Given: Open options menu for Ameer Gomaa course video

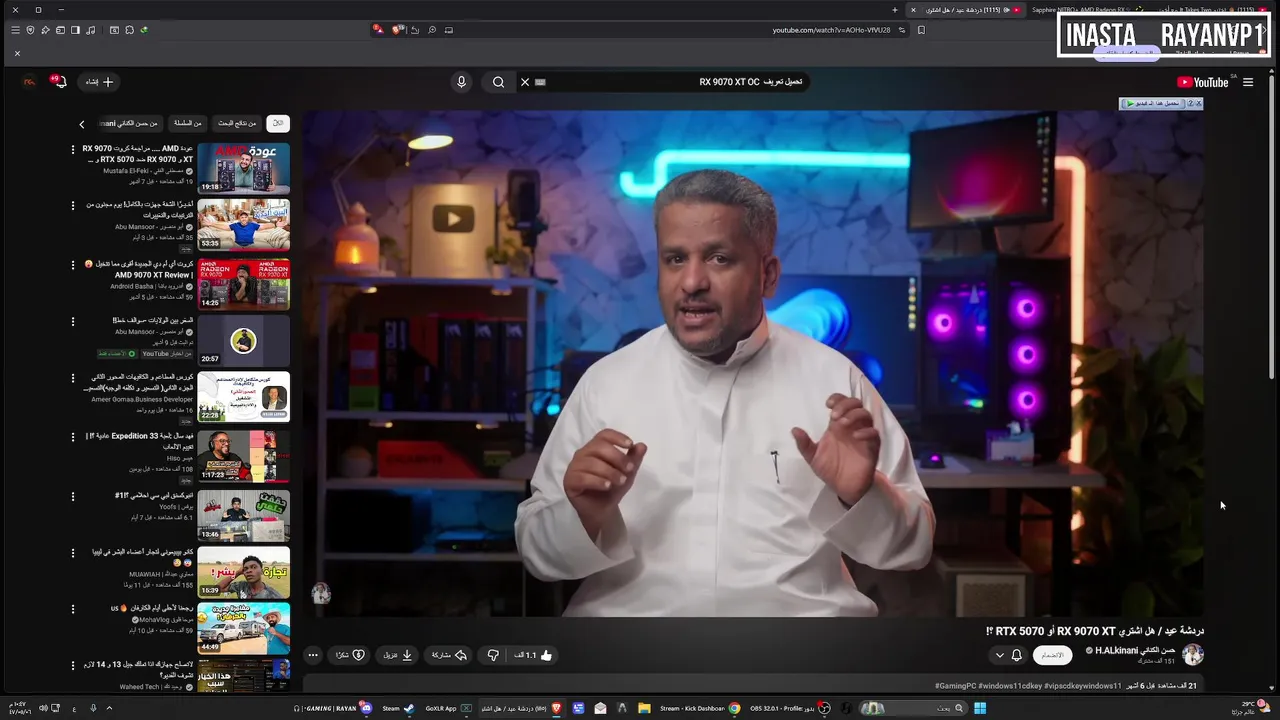Looking at the screenshot, I should [72, 379].
